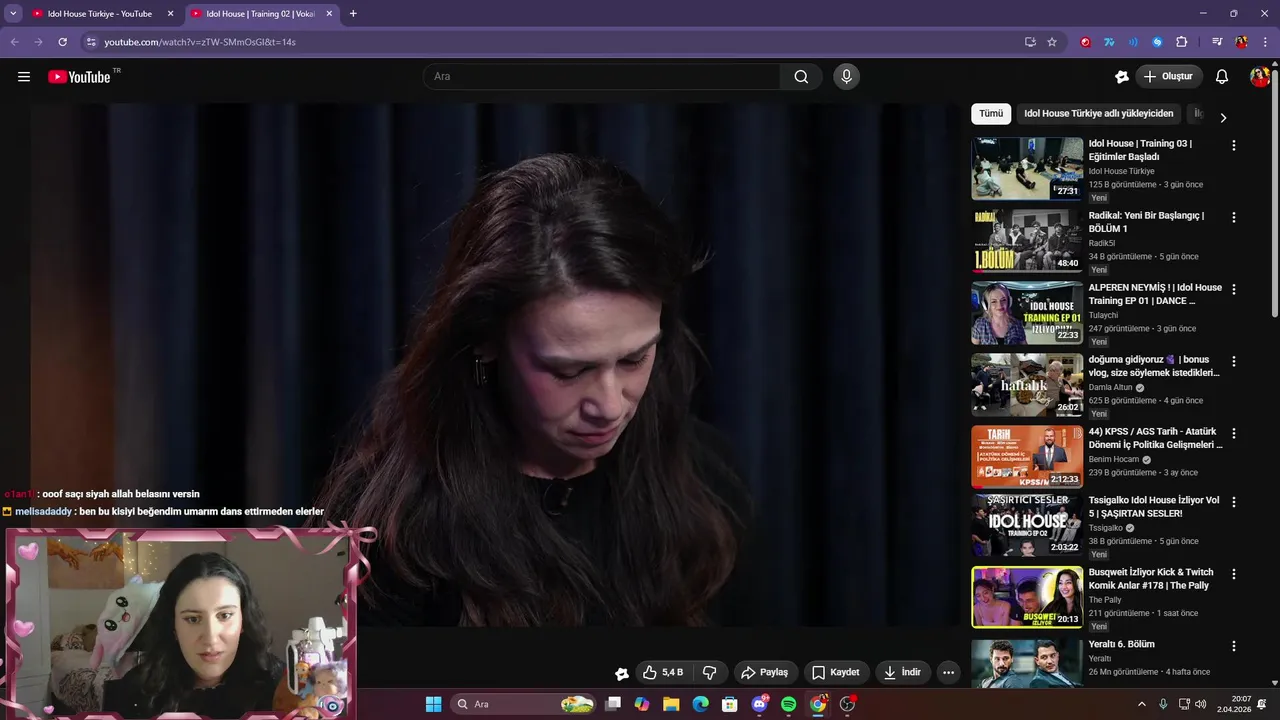This screenshot has width=1280, height=720.
Task: Open the 7TV extension icon
Action: coord(1109,42)
